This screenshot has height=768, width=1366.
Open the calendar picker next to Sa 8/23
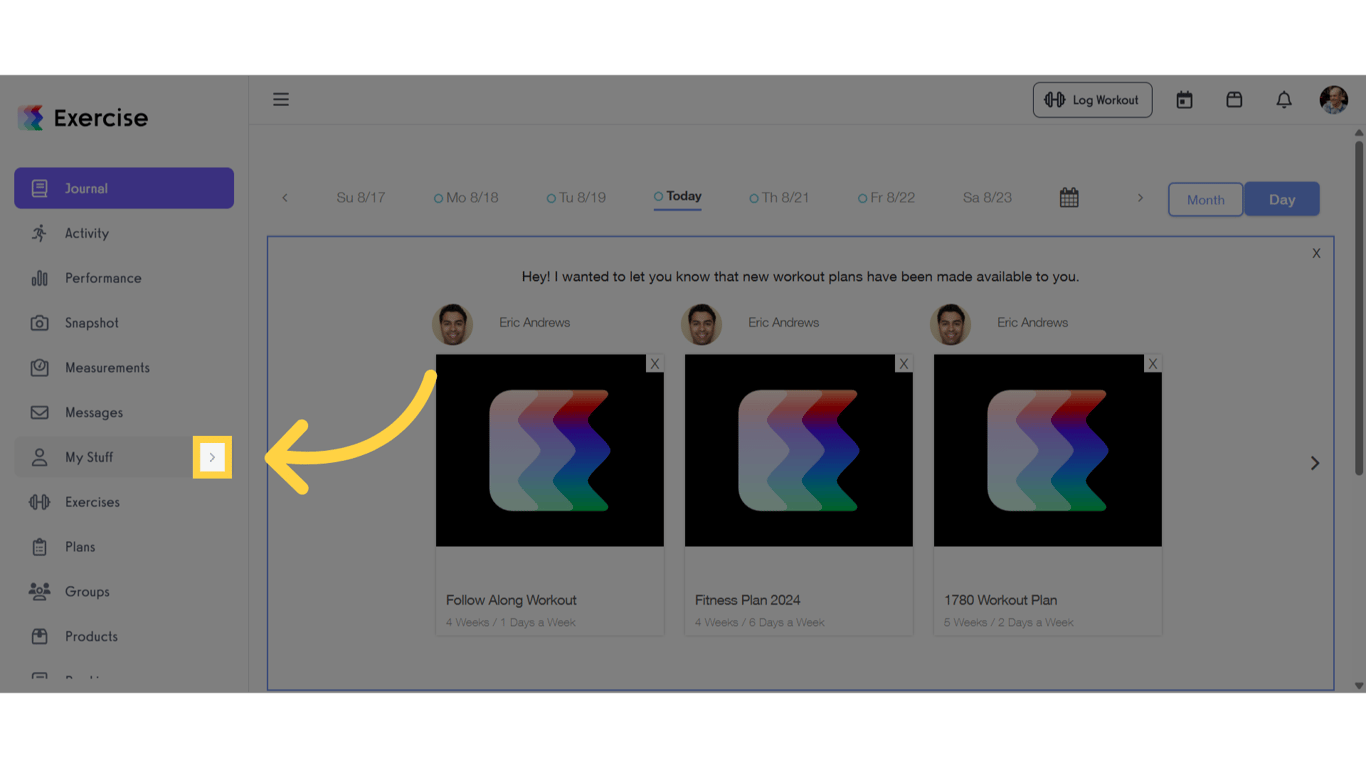tap(1068, 197)
